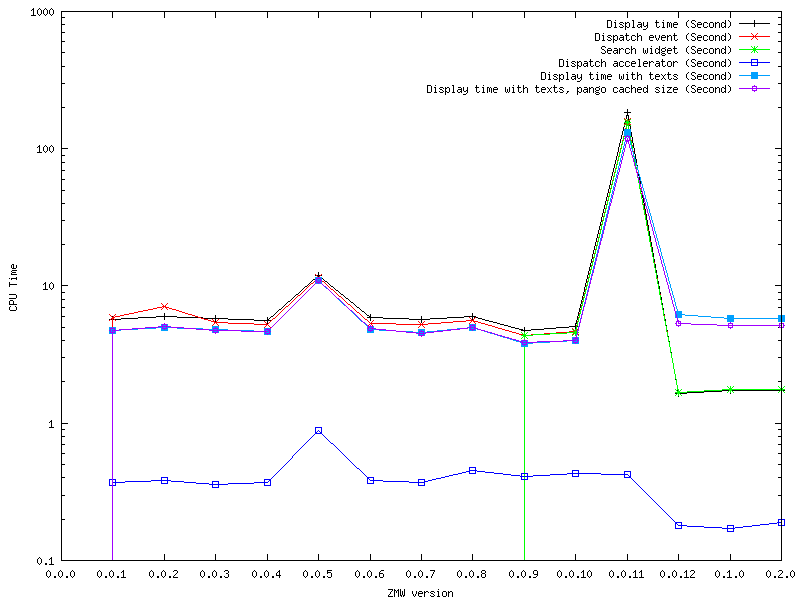Click the 0.0.11 tick label on the x-axis
800x600 pixels.
(626, 573)
